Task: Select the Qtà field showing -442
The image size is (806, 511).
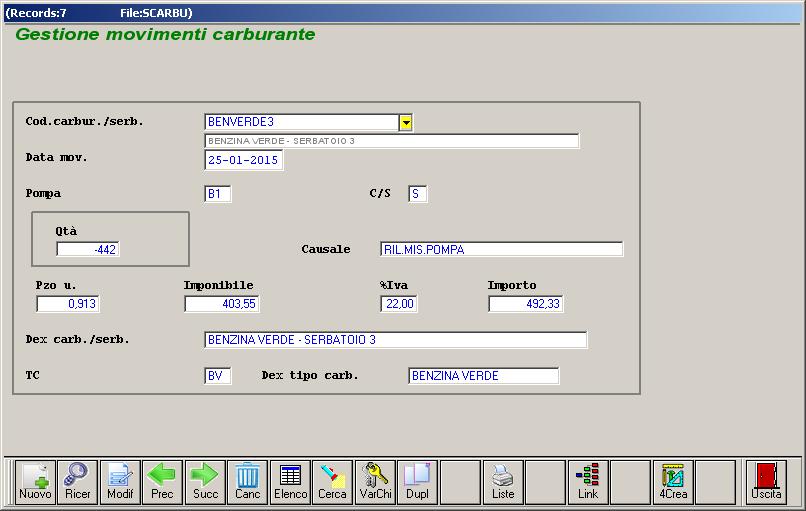Action: [x=88, y=249]
